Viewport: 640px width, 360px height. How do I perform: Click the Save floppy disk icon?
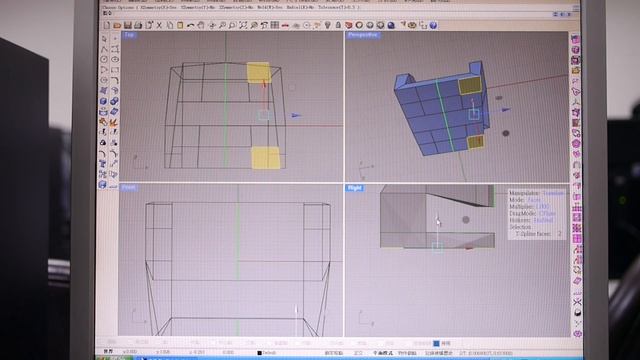coord(128,25)
